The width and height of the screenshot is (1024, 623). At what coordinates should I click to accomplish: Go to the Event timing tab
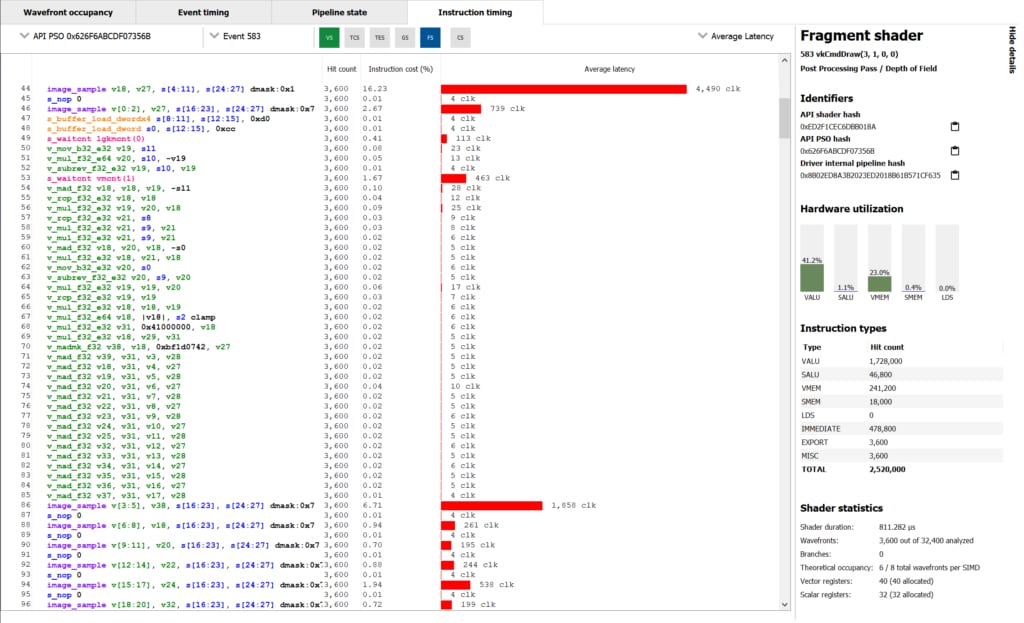[x=202, y=13]
